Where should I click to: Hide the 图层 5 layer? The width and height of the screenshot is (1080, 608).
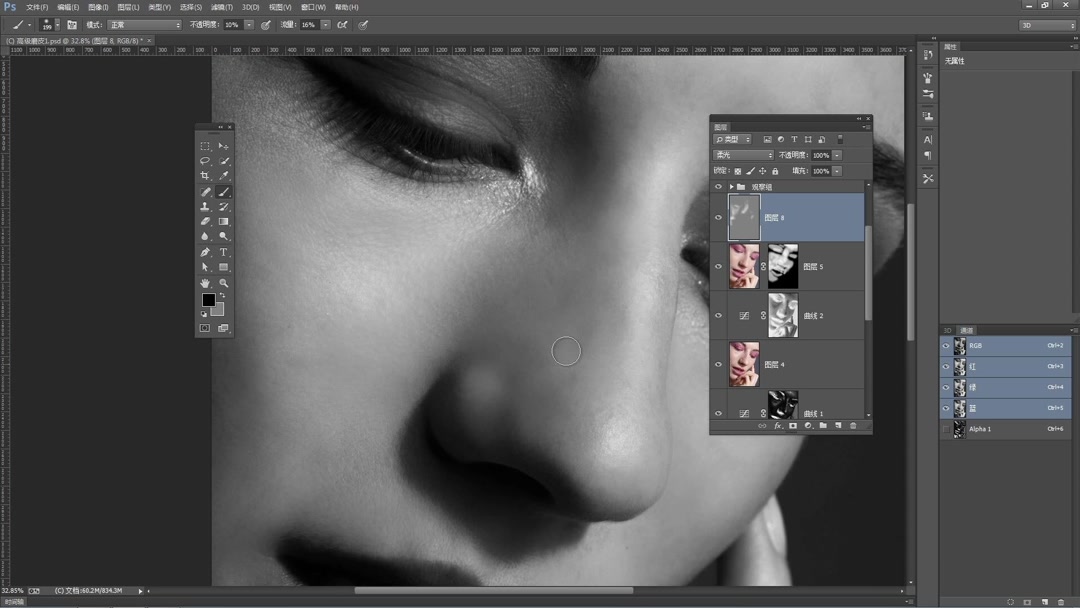tap(718, 266)
